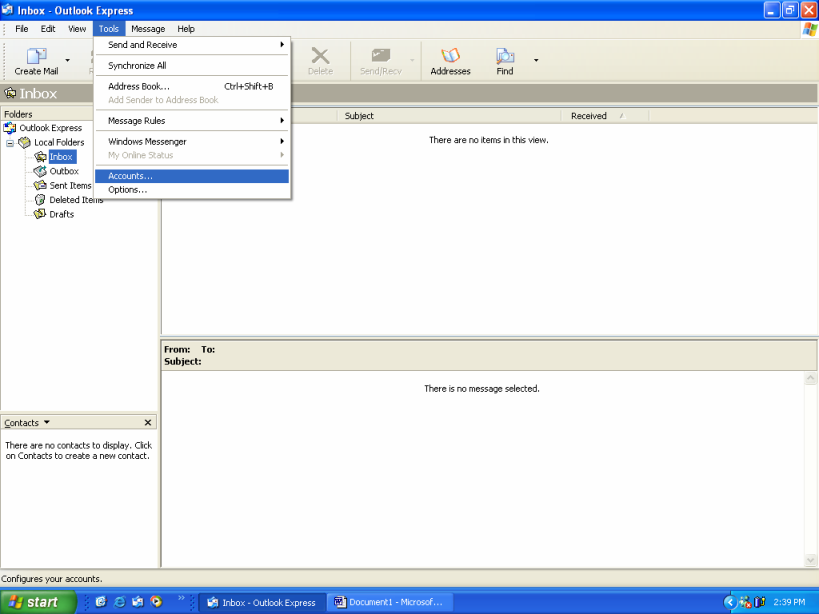The width and height of the screenshot is (819, 614).
Task: Select the Drafts folder label
Action: coord(62,214)
